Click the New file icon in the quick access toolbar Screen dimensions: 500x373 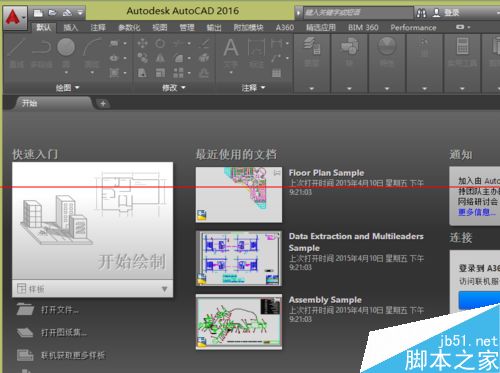point(38,13)
